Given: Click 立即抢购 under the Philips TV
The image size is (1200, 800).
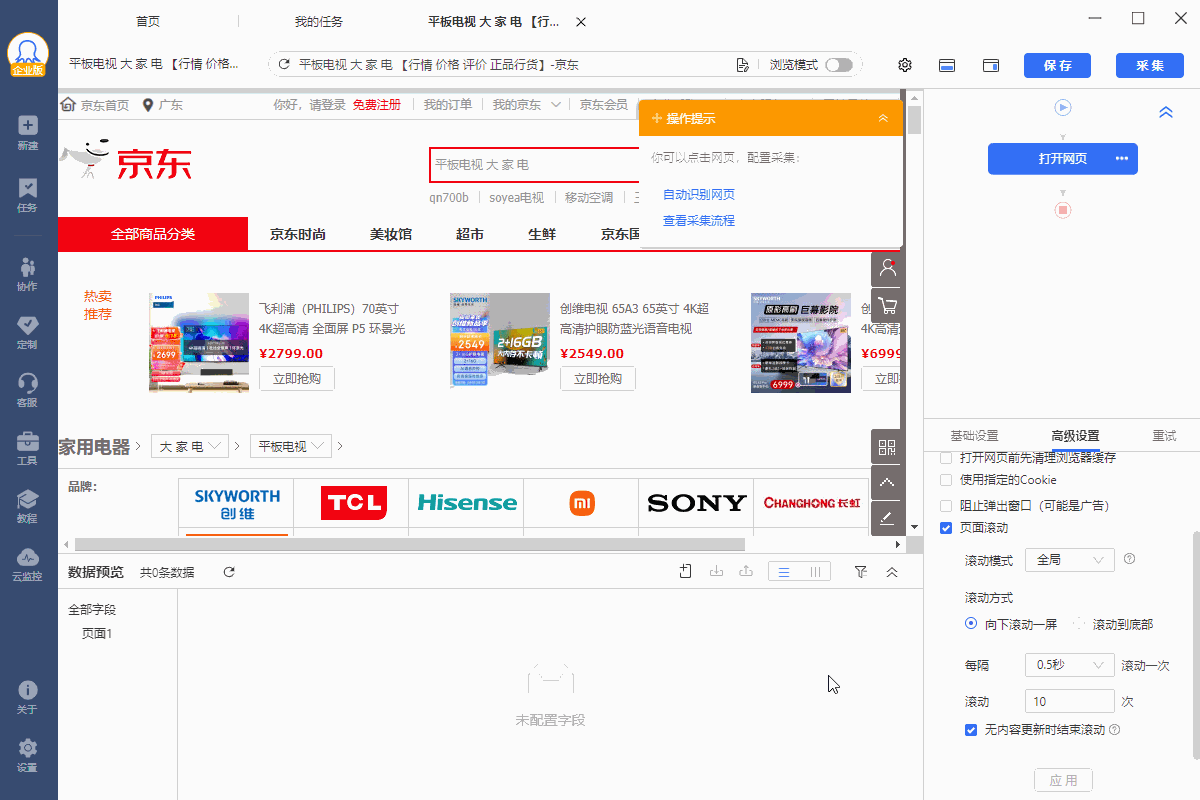Looking at the screenshot, I should tap(297, 379).
